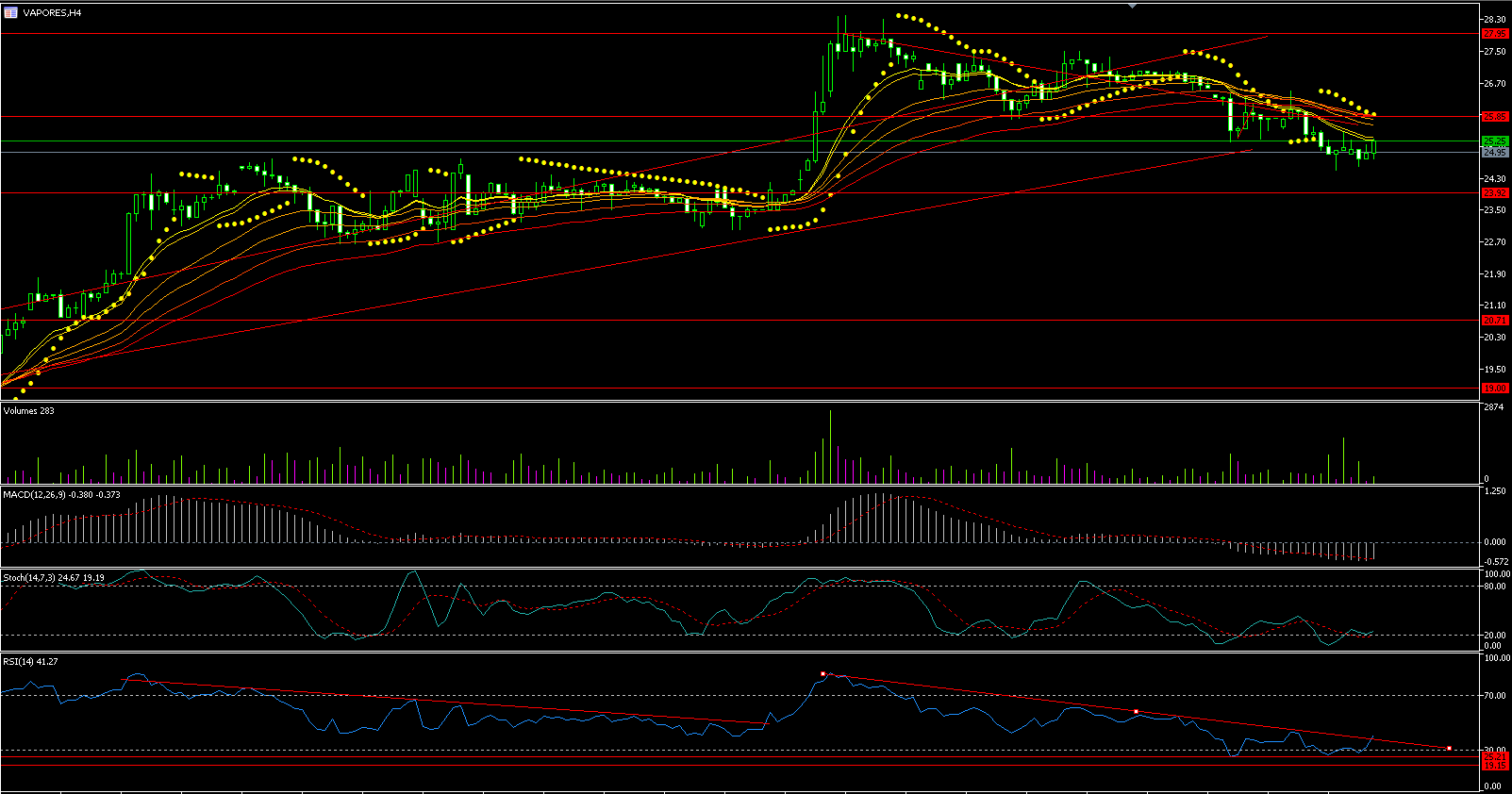Click the chart shift triangle marker at top

tap(1133, 6)
